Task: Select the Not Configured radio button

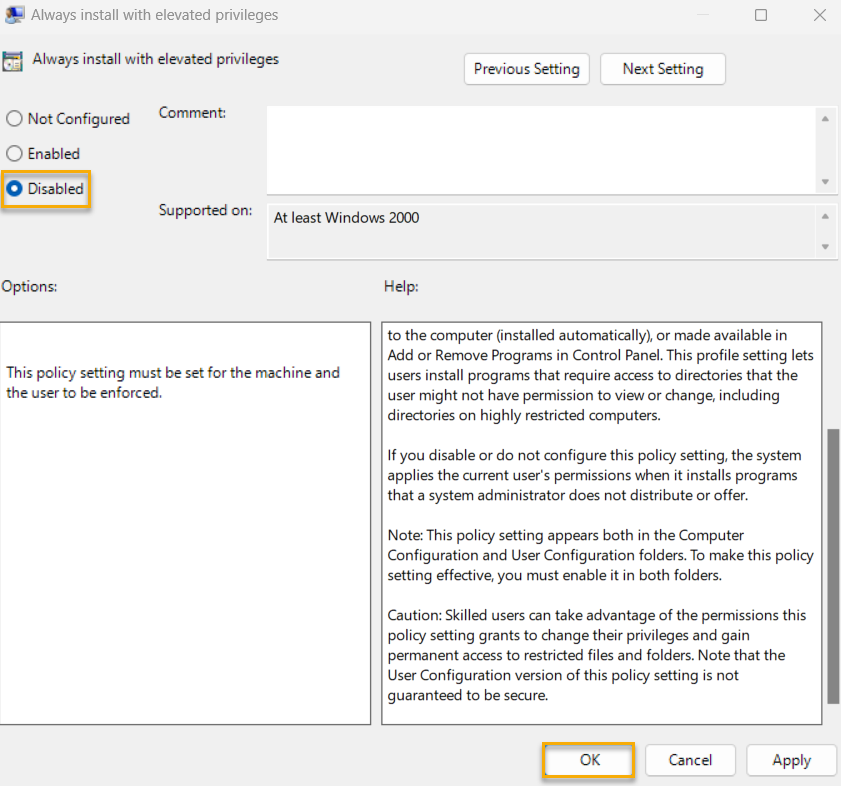Action: (14, 118)
